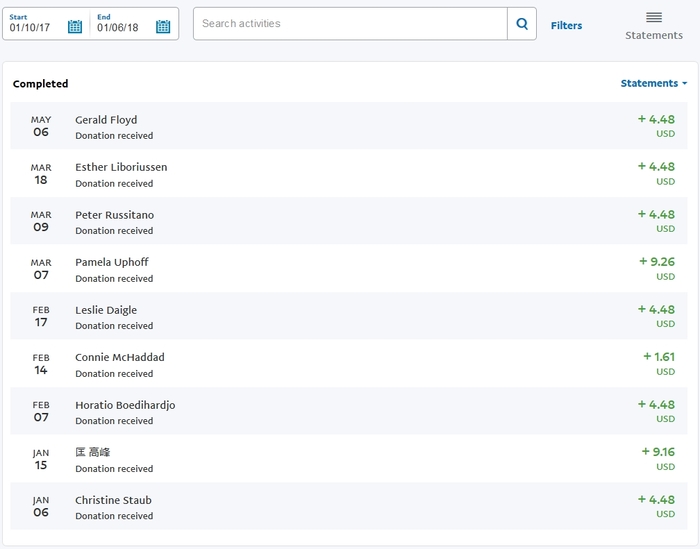Select Peter Russitano donation row
The image size is (700, 549).
point(114,215)
